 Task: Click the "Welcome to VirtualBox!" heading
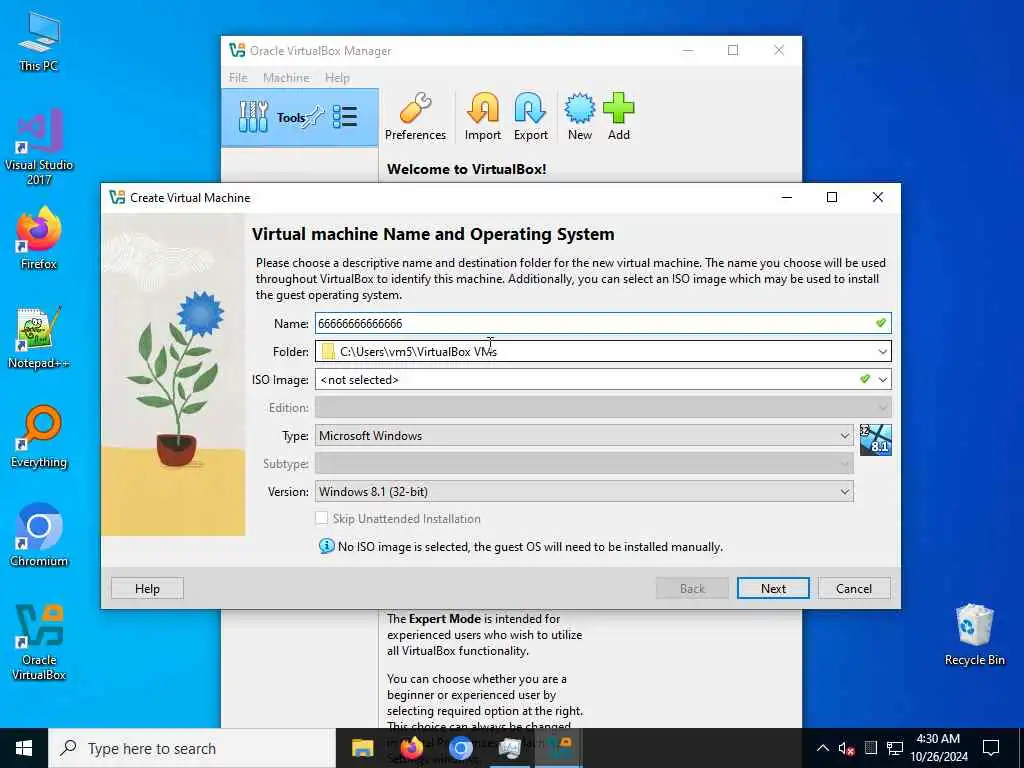click(466, 169)
